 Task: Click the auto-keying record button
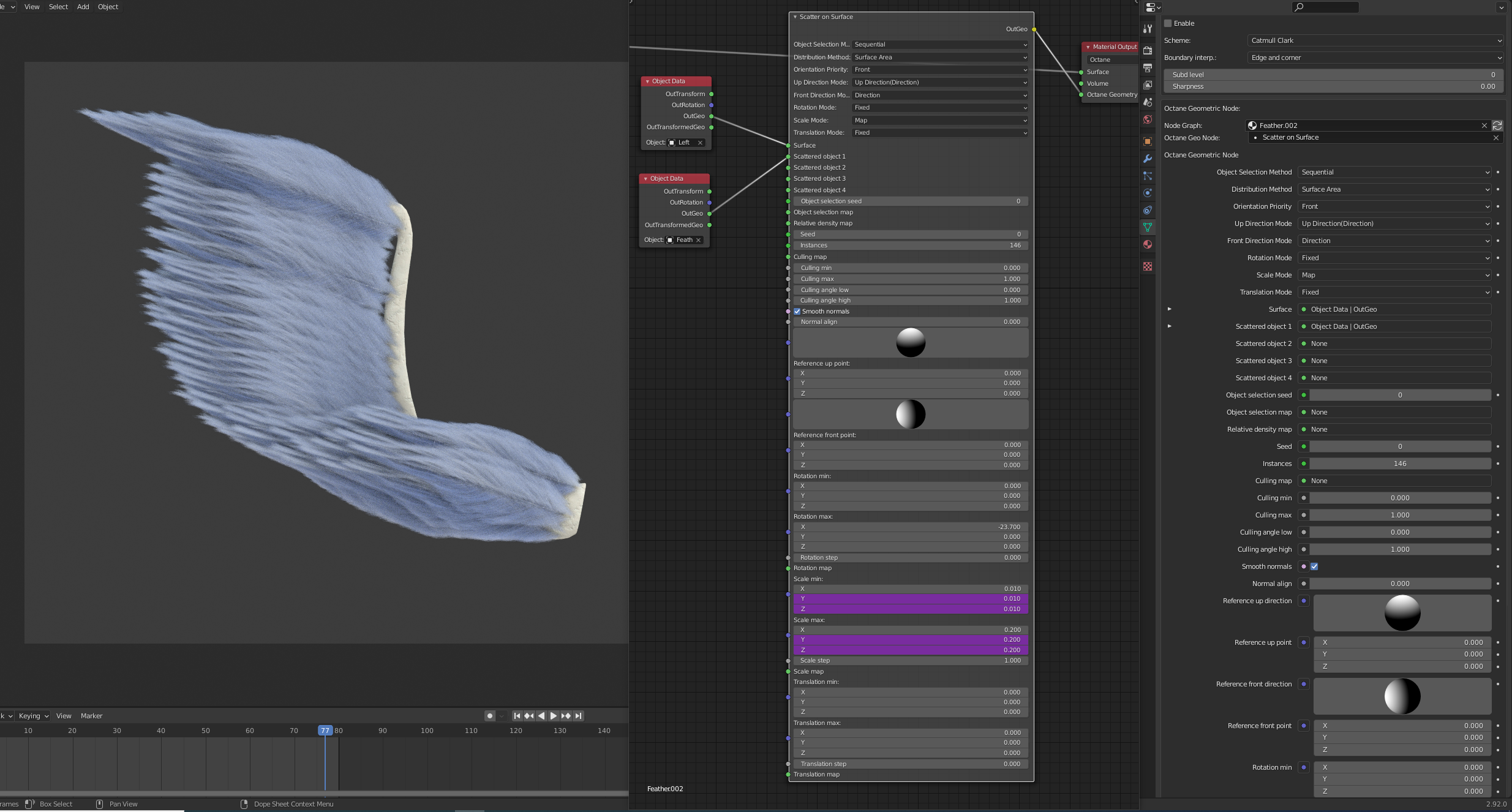click(x=489, y=716)
